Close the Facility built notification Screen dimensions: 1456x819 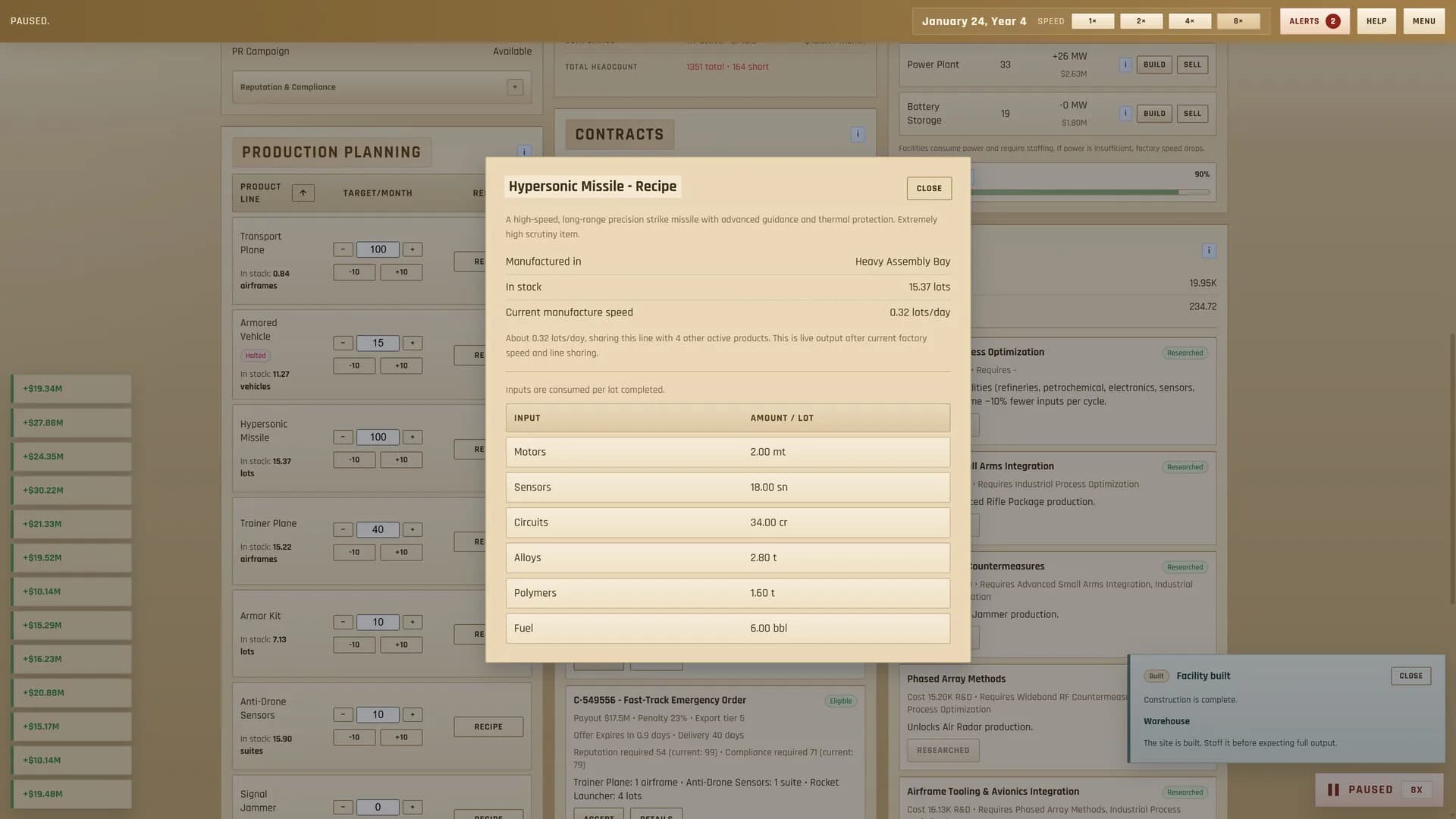(1410, 676)
